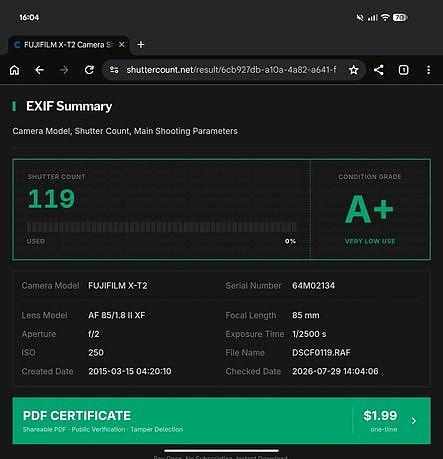Viewport: 443px width, 459px height.
Task: Open the three-dot browser menu
Action: click(x=428, y=70)
